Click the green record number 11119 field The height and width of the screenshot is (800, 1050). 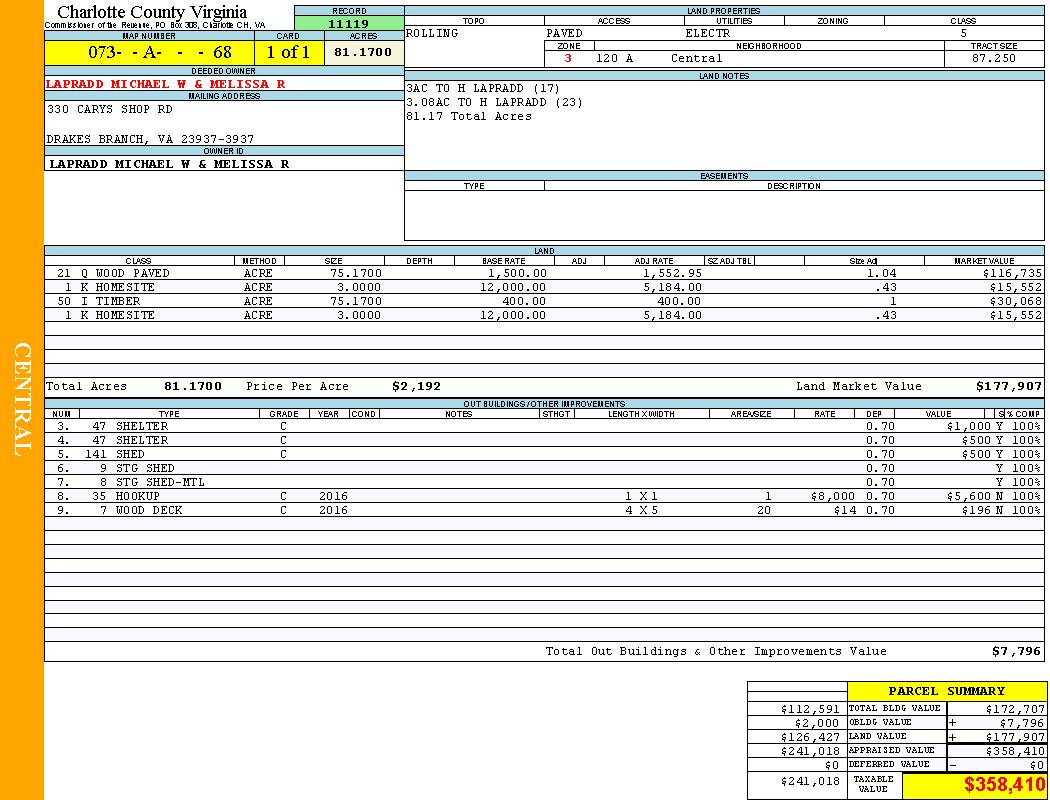[x=348, y=24]
